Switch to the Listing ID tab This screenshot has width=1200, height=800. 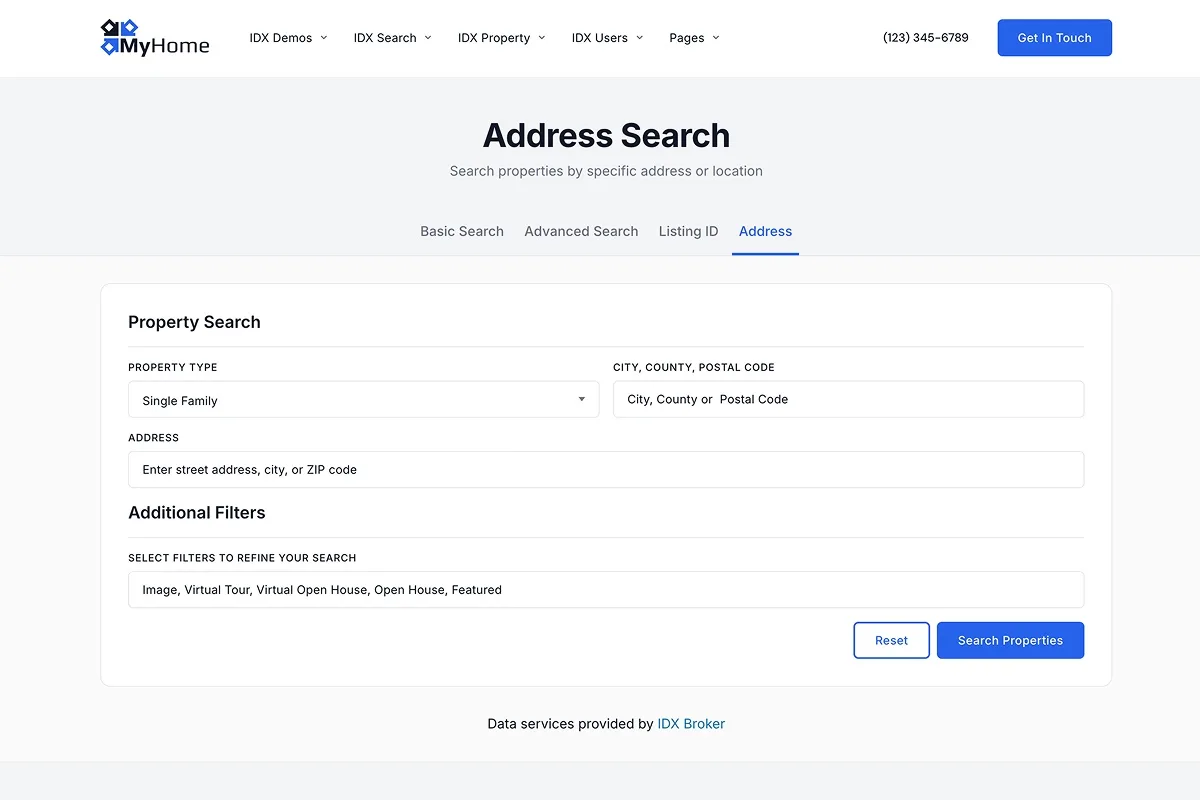click(x=688, y=231)
